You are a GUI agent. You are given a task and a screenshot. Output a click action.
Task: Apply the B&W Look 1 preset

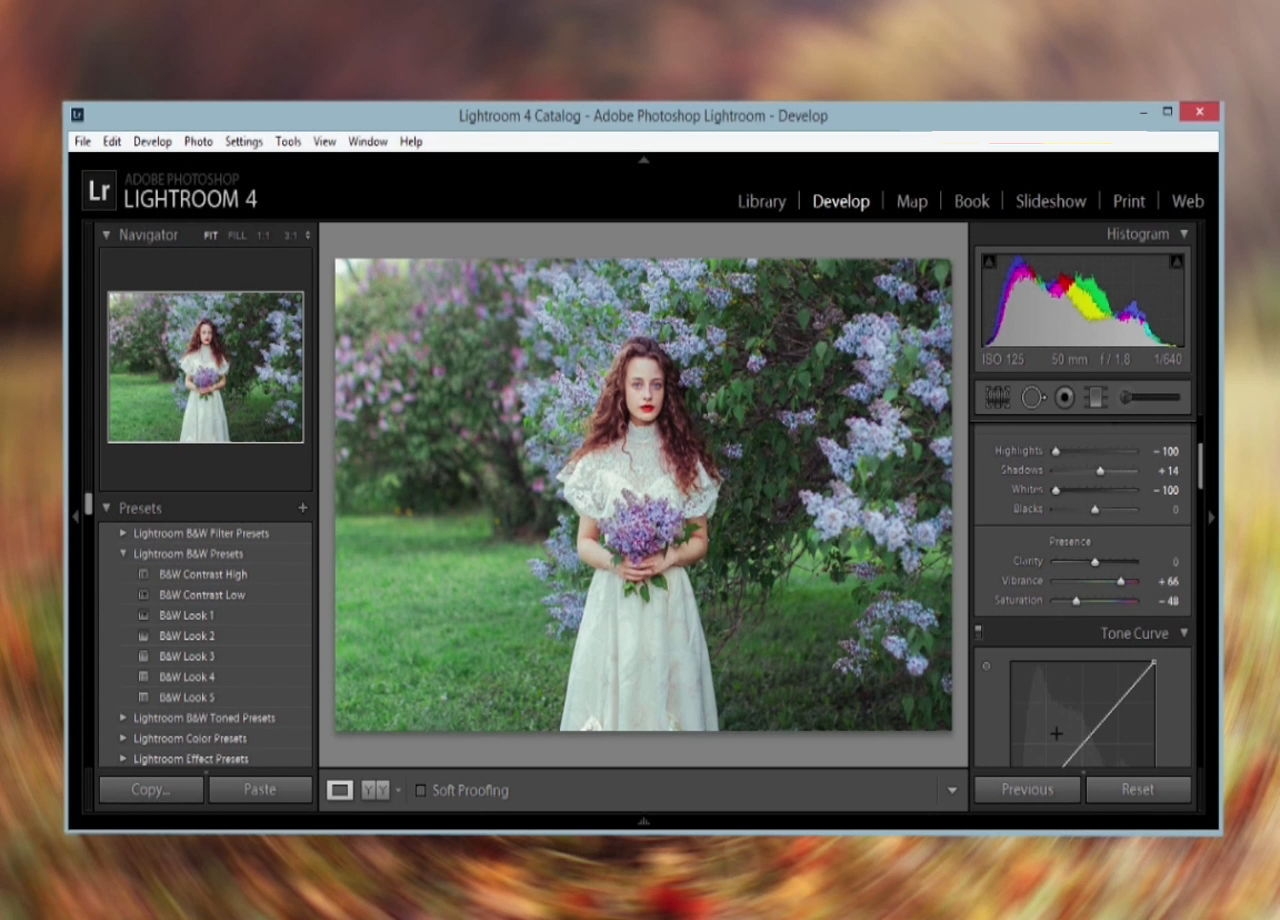186,615
